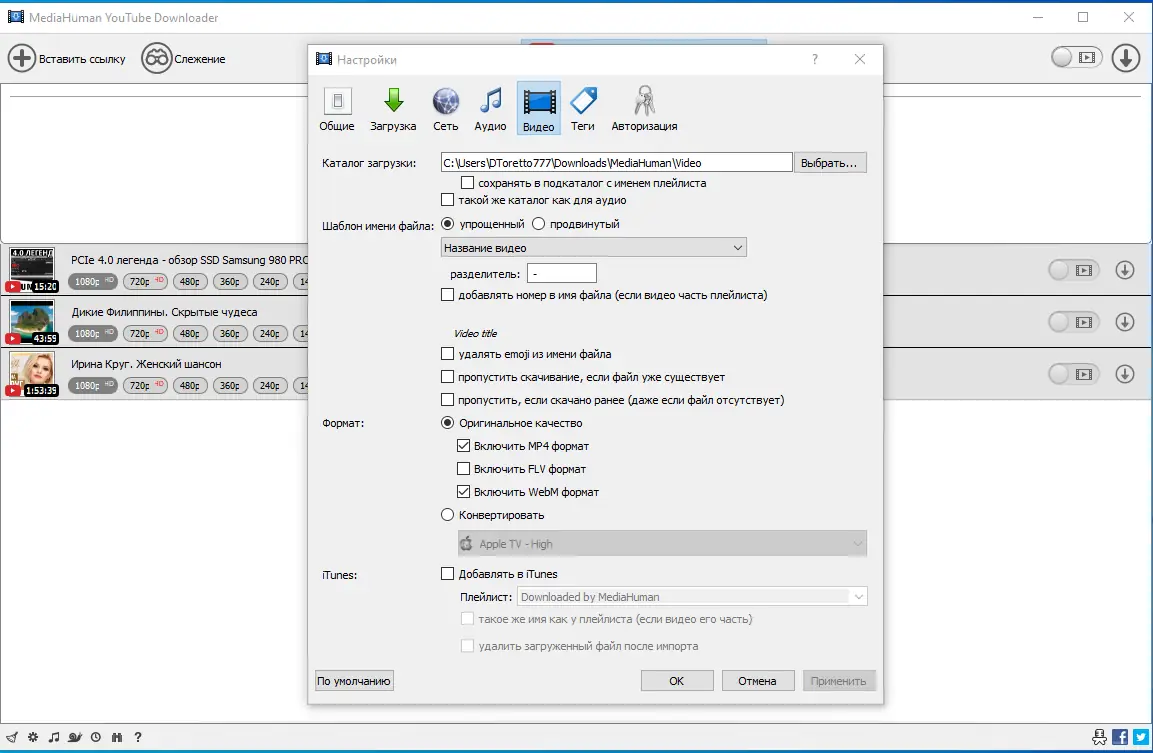Click the broom clear-list icon in the status bar

12,737
